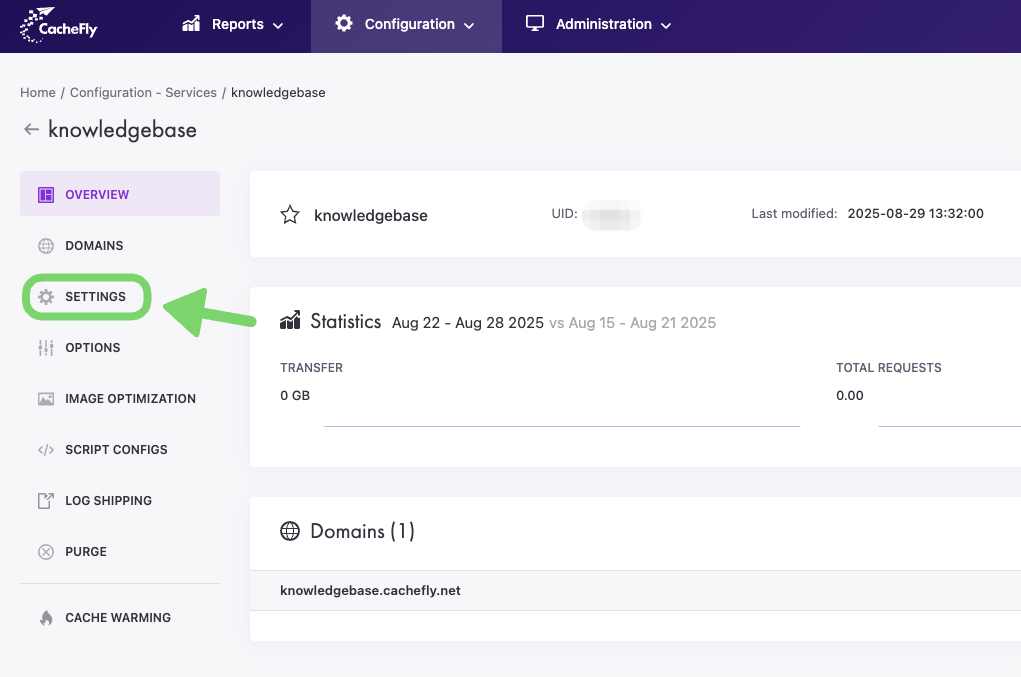The image size is (1021, 677).
Task: Click the Purge circle-x icon
Action: [46, 552]
